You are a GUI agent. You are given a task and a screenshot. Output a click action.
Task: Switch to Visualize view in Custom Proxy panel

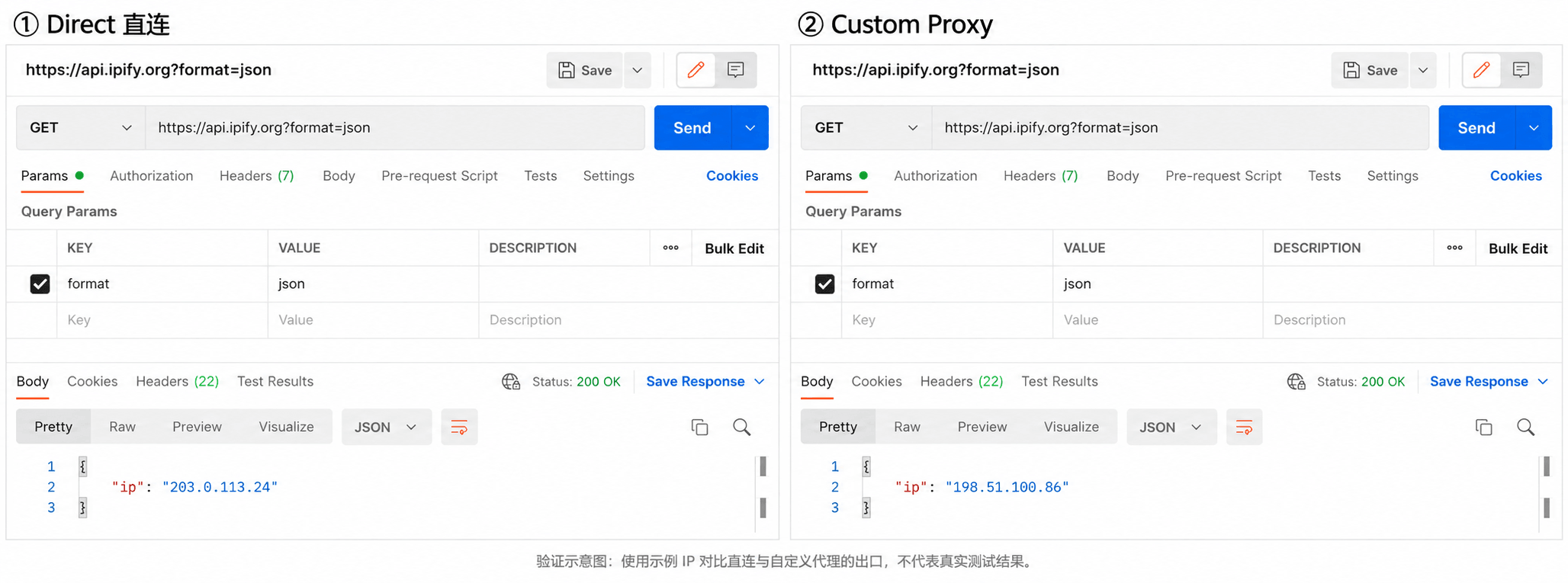coord(1071,427)
